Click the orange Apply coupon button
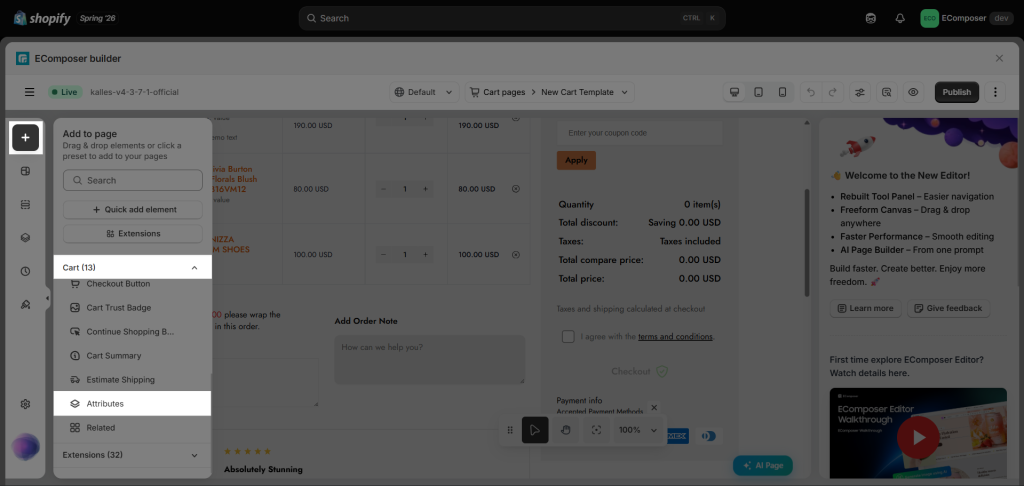This screenshot has height=486, width=1024. [x=576, y=160]
